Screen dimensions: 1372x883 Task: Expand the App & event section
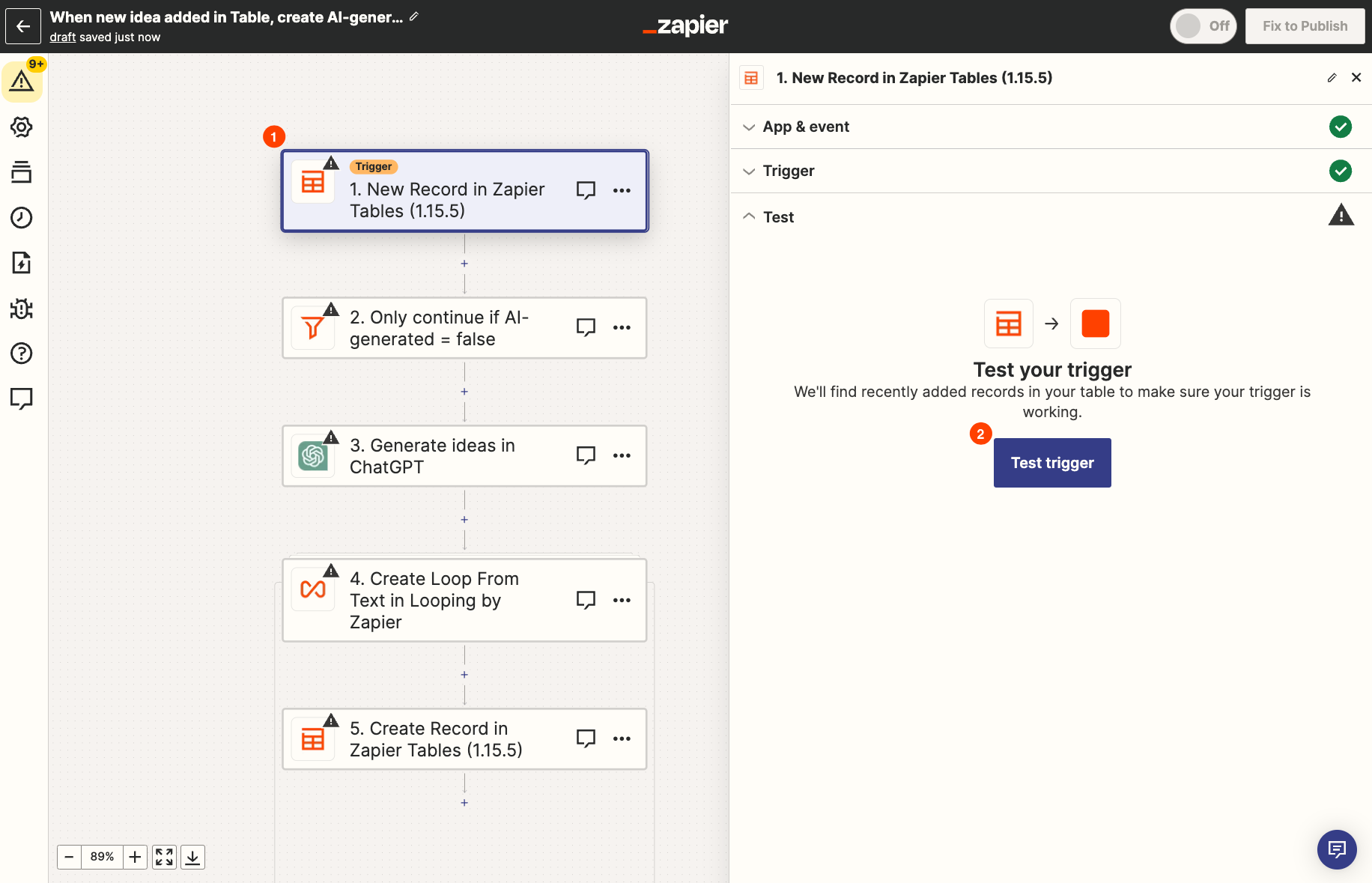click(1051, 127)
